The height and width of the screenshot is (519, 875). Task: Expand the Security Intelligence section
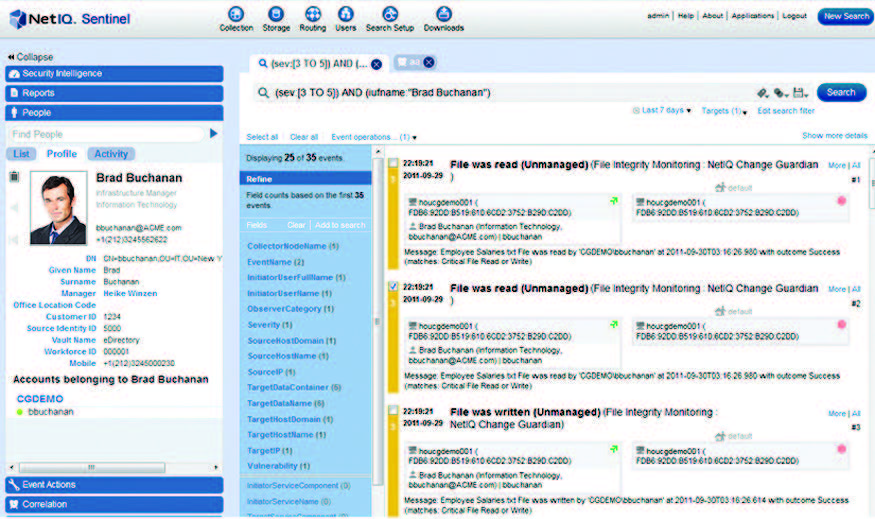click(x=114, y=74)
